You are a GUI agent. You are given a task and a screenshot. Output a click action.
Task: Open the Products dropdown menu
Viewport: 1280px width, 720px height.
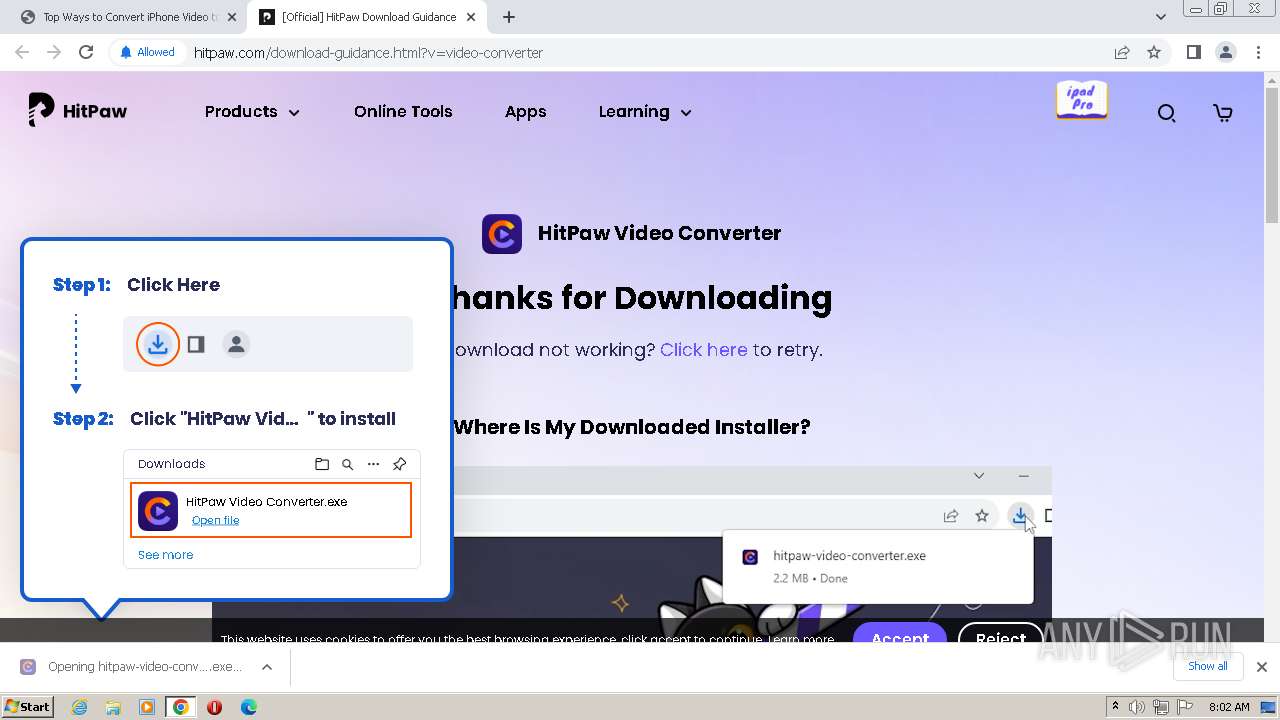pyautogui.click(x=252, y=112)
